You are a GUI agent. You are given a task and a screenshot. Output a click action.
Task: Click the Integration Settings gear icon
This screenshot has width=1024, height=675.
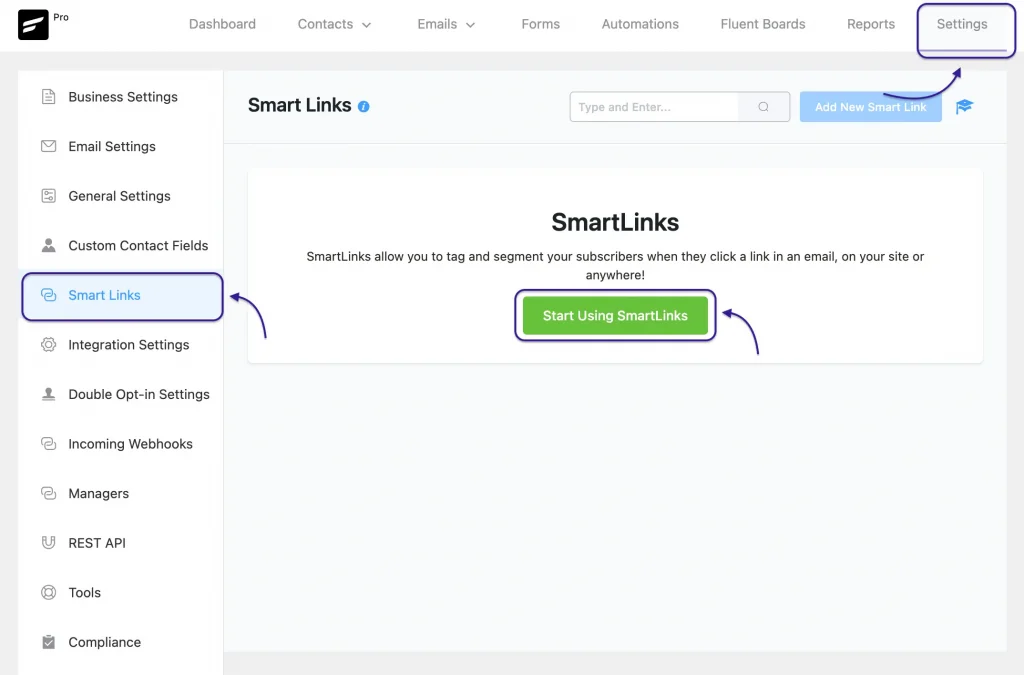pos(47,344)
